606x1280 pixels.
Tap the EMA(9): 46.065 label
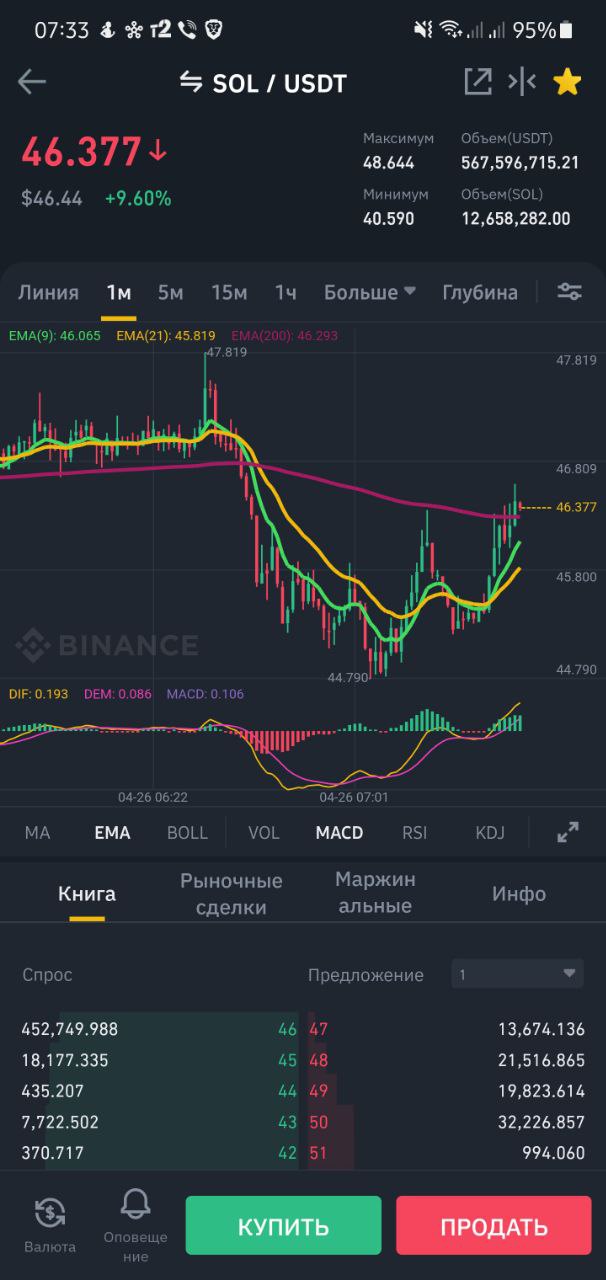coord(54,336)
